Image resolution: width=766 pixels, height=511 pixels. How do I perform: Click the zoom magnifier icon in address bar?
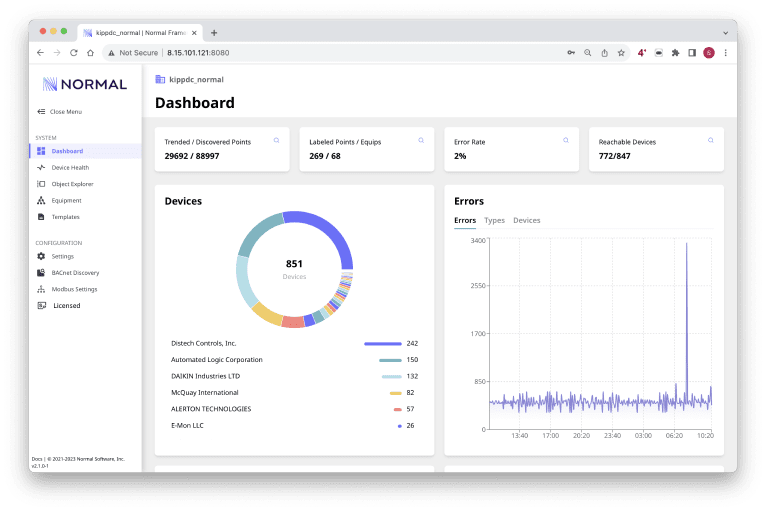(588, 53)
